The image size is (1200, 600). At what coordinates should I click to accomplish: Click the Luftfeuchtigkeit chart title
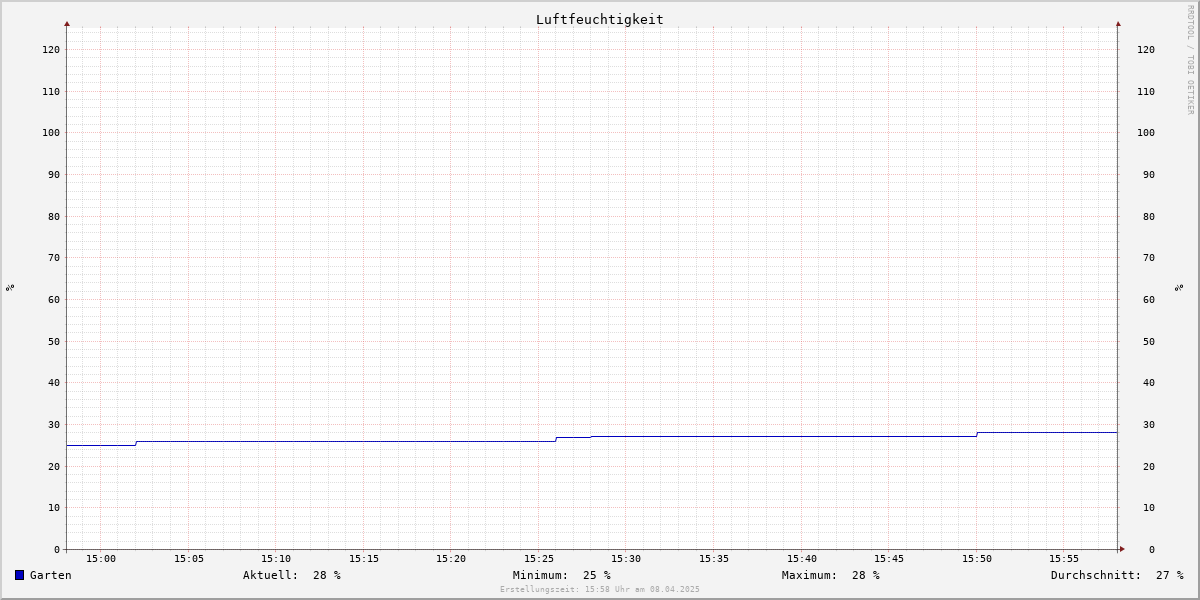[600, 19]
